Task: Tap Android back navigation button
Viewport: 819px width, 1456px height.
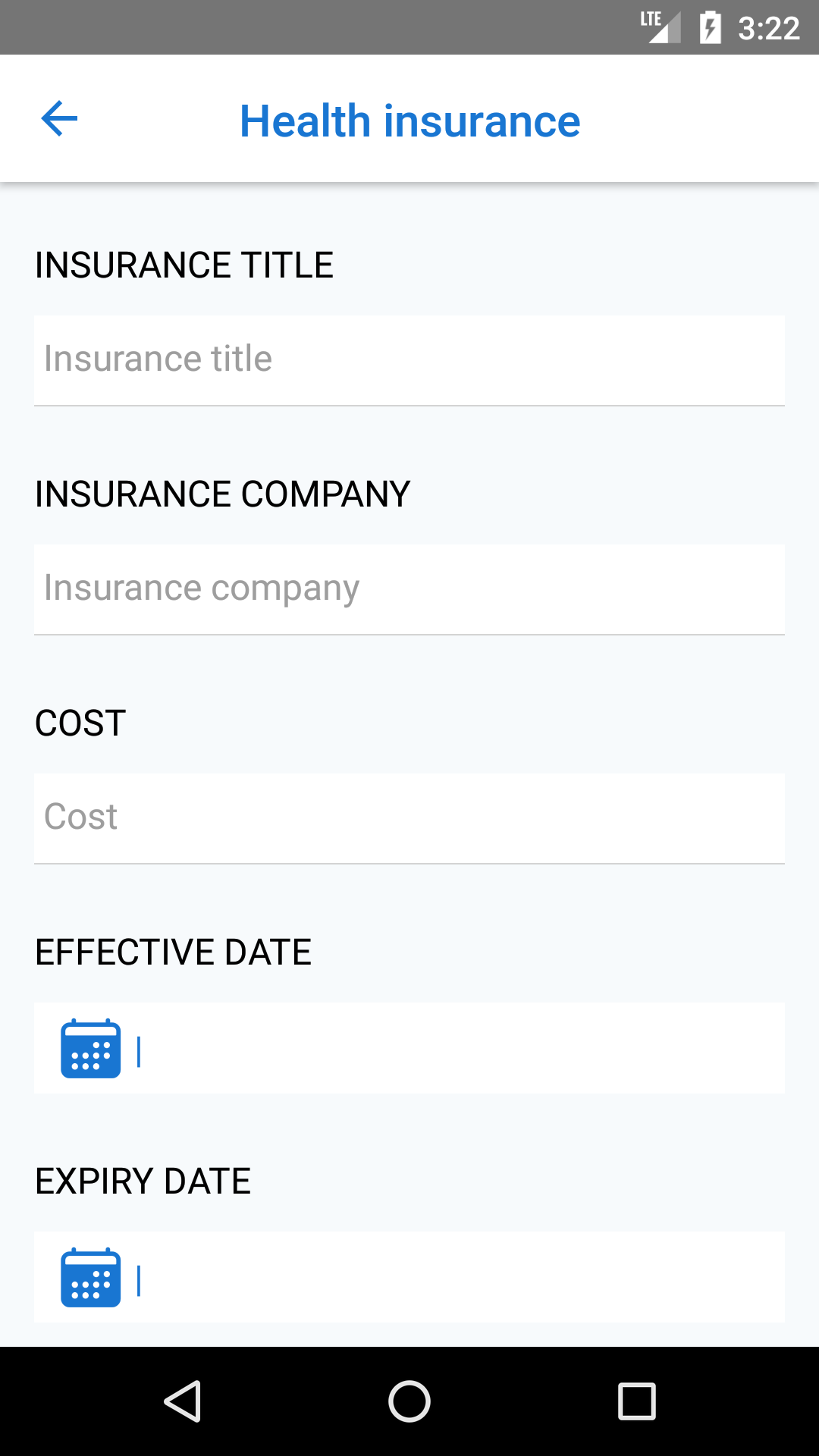Action: [x=183, y=1401]
